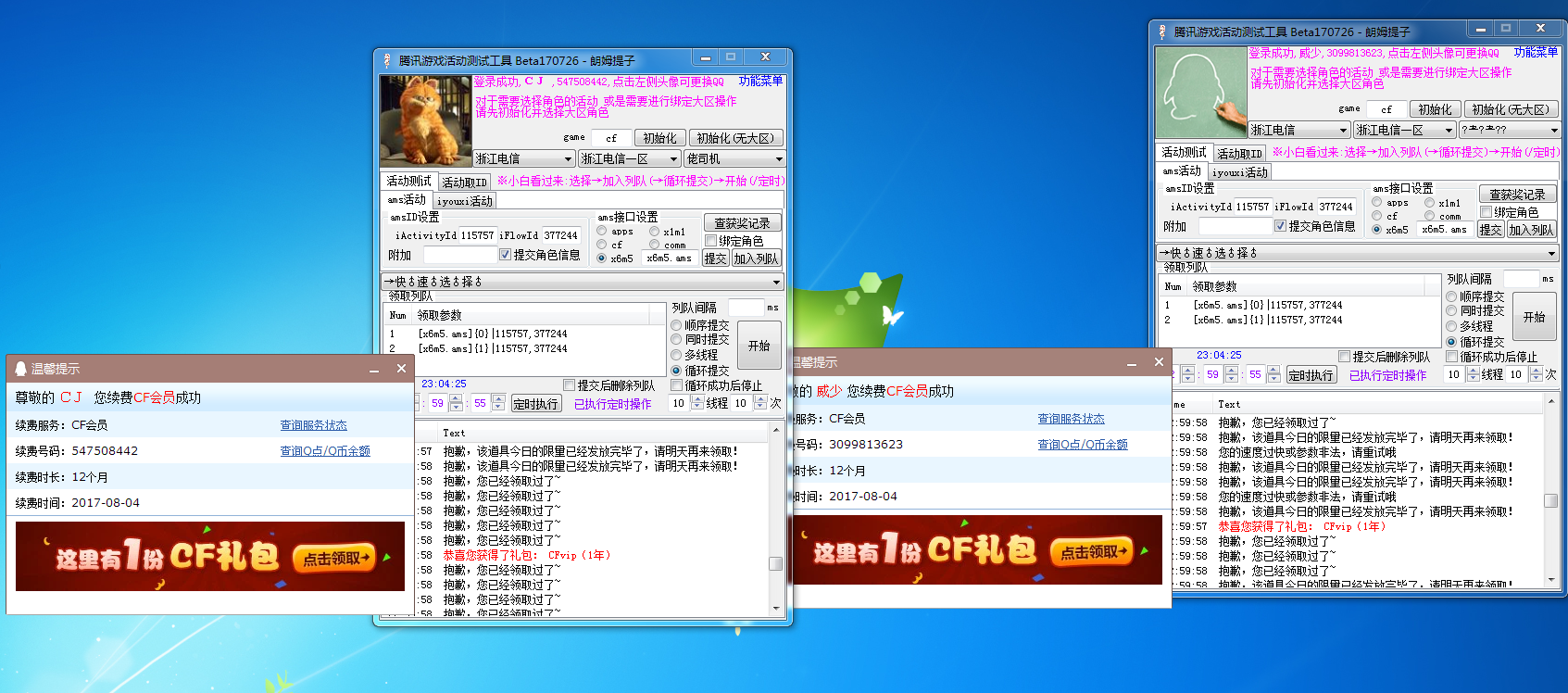This screenshot has width=1568, height=693.
Task: Click 开始 button in 威少 window
Action: [x=1535, y=317]
